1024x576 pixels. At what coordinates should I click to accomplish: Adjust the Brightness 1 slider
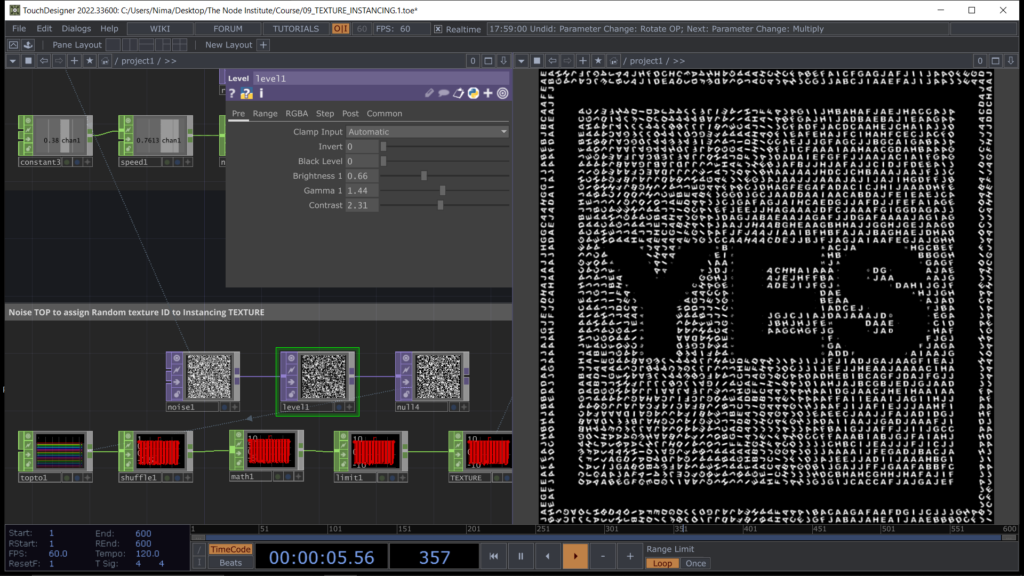(424, 176)
